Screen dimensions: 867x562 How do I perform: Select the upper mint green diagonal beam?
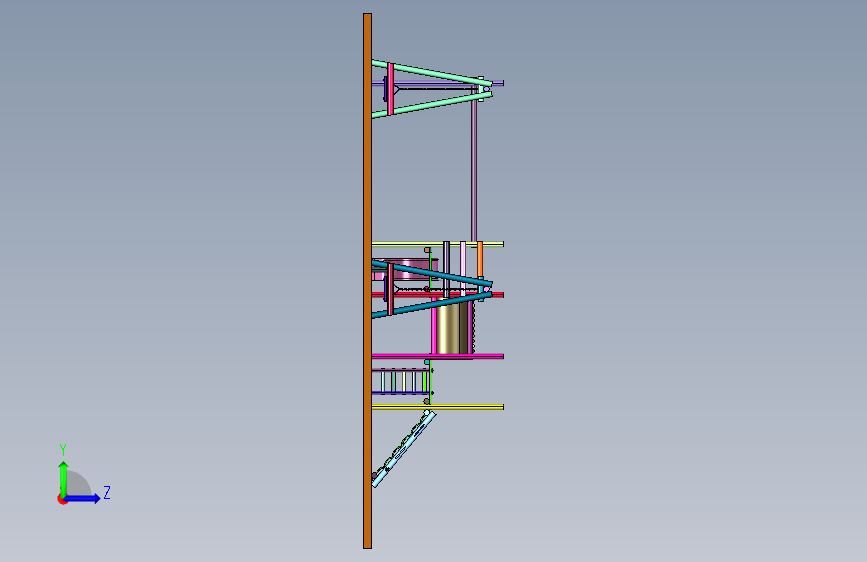click(431, 73)
